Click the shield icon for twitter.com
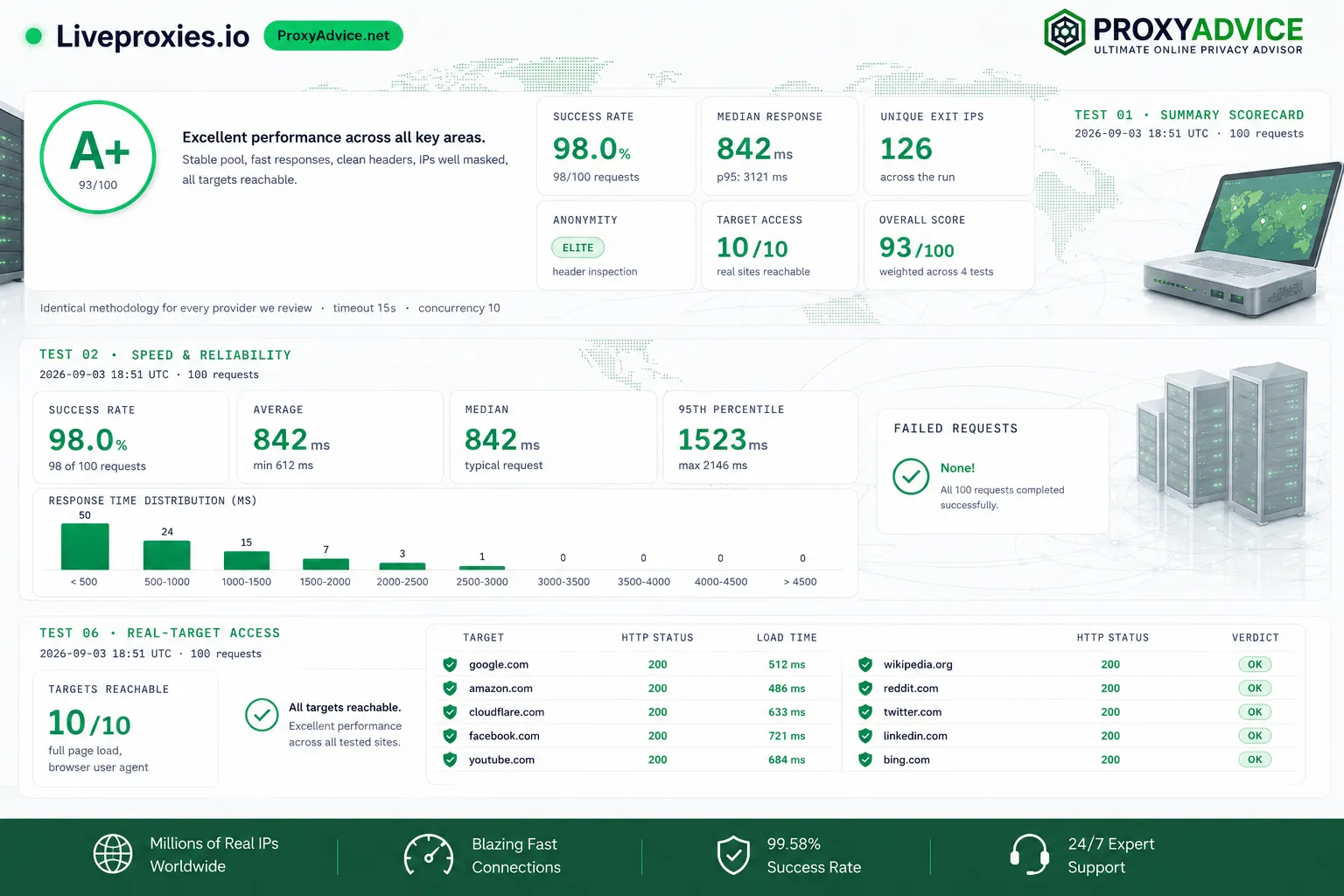 864,712
